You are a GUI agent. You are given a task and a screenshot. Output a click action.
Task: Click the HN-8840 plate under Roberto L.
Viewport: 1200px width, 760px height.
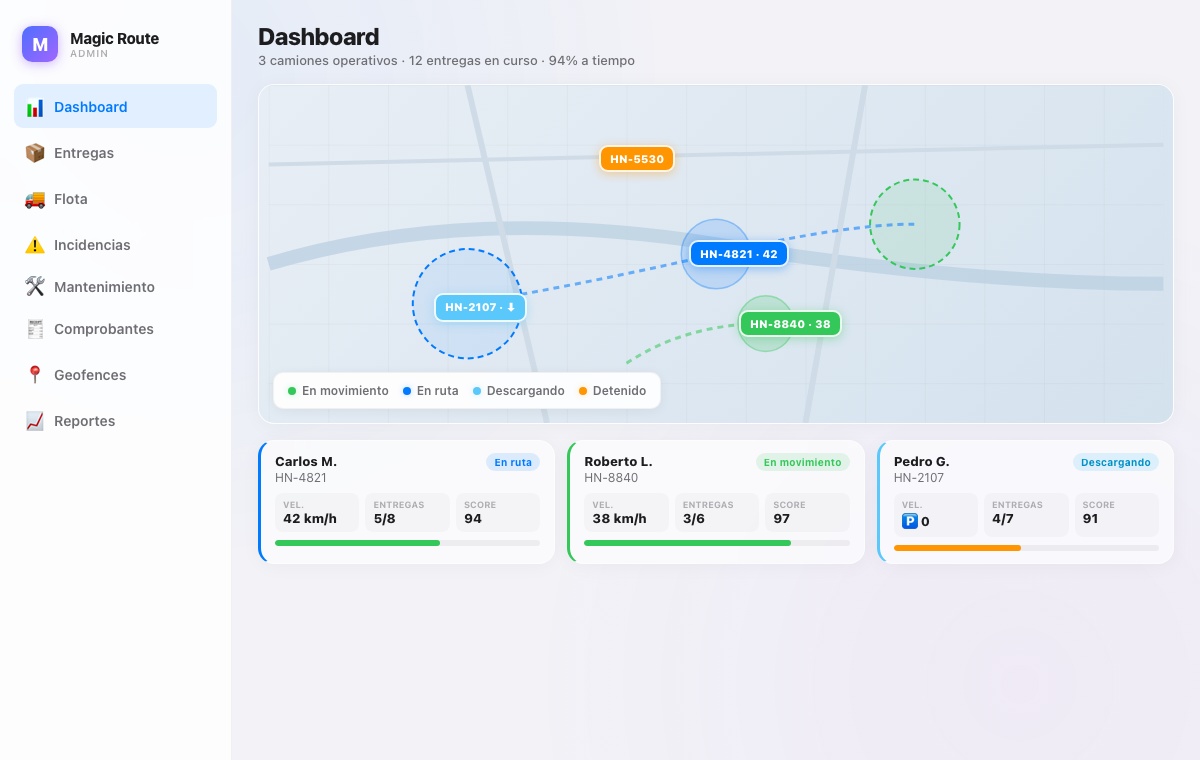[x=611, y=478]
